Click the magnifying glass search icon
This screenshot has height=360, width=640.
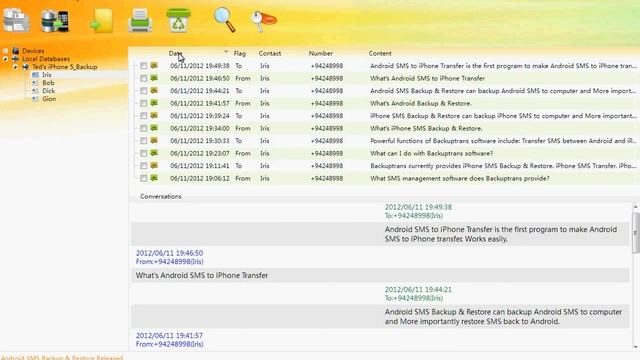224,20
